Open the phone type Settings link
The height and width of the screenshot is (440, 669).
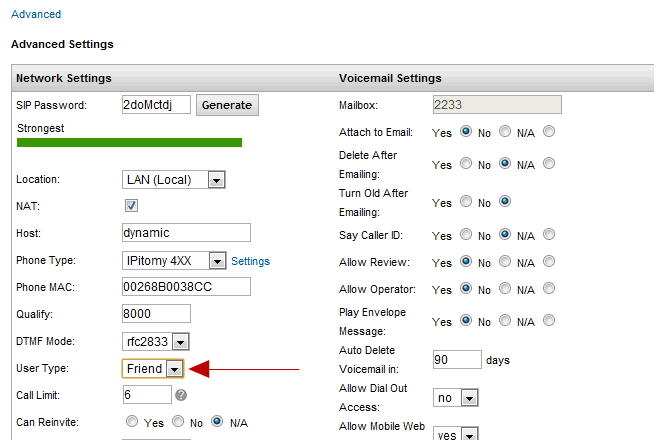tap(250, 261)
